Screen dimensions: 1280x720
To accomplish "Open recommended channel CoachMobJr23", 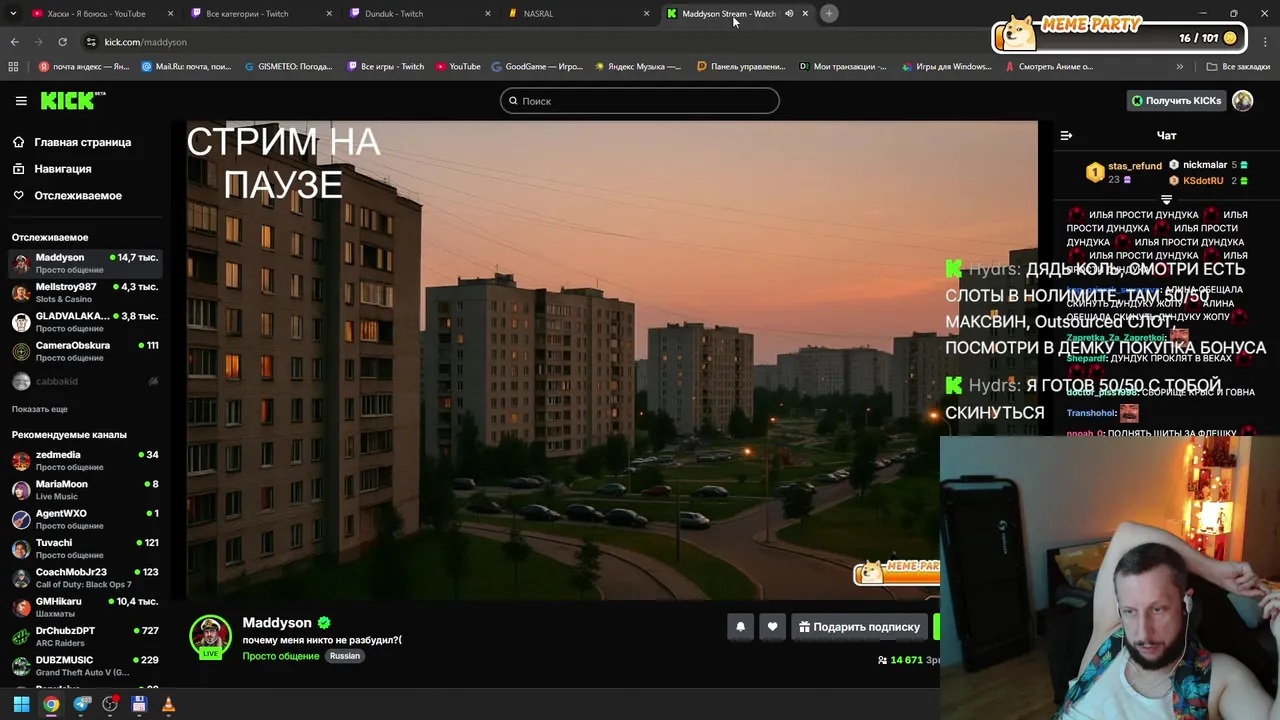I will tap(85, 578).
